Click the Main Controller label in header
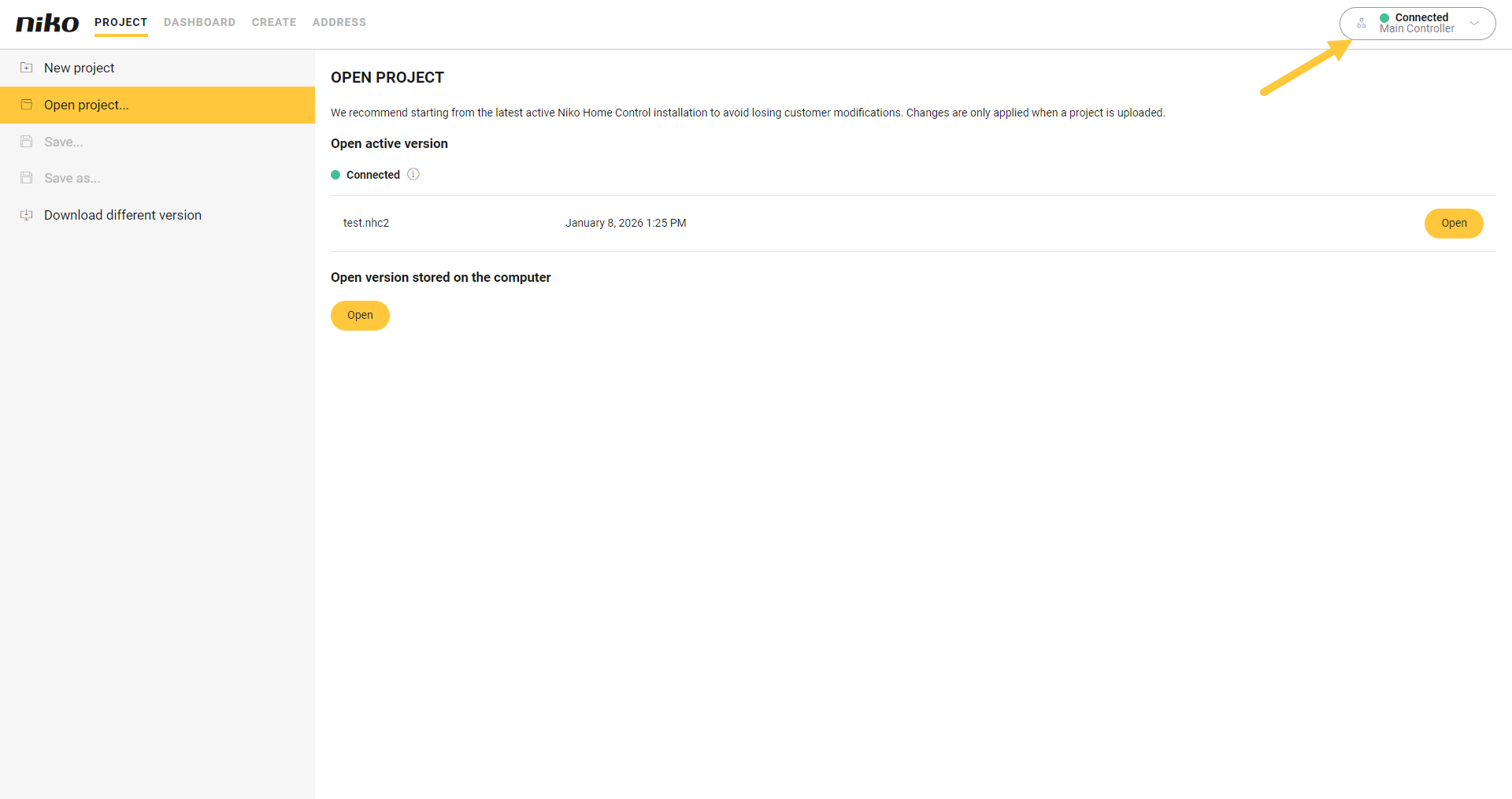 pyautogui.click(x=1417, y=29)
